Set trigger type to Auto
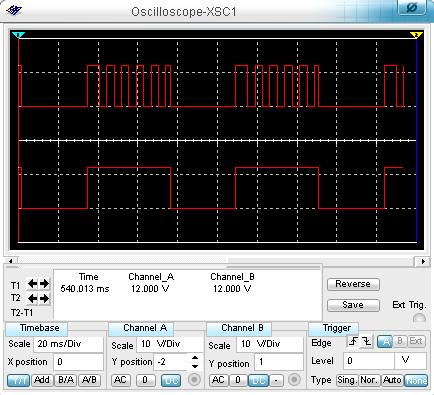Viewport: 434px width, 395px height. point(392,380)
